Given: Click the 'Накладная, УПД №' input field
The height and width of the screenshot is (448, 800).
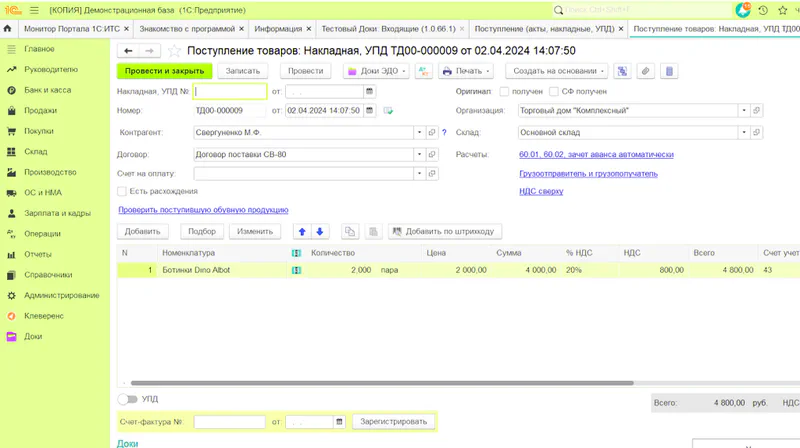Looking at the screenshot, I should (x=230, y=91).
